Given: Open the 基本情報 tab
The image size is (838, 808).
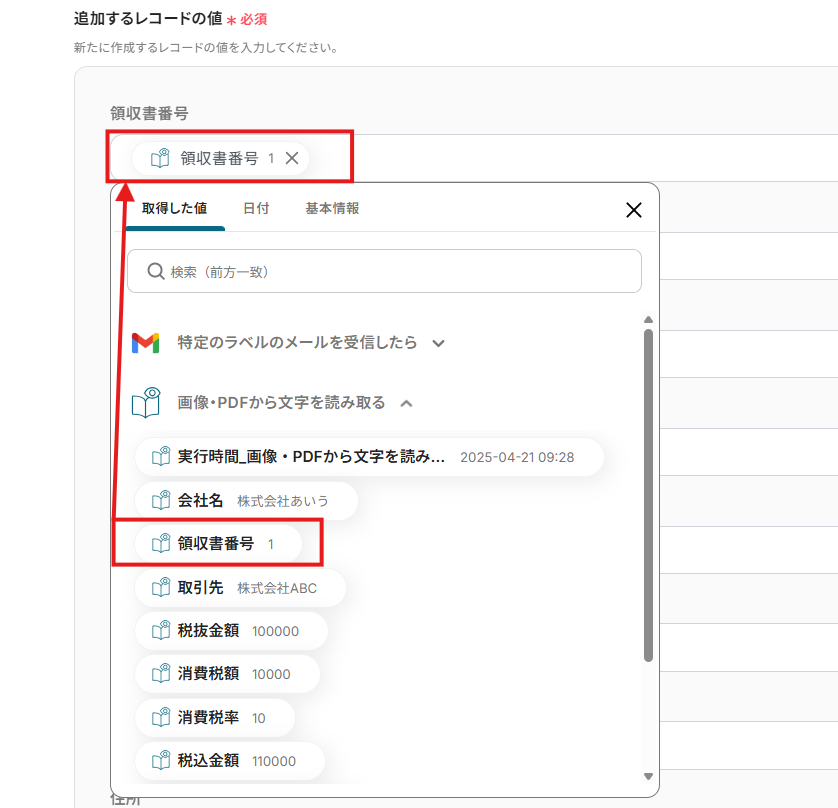Looking at the screenshot, I should click(332, 208).
